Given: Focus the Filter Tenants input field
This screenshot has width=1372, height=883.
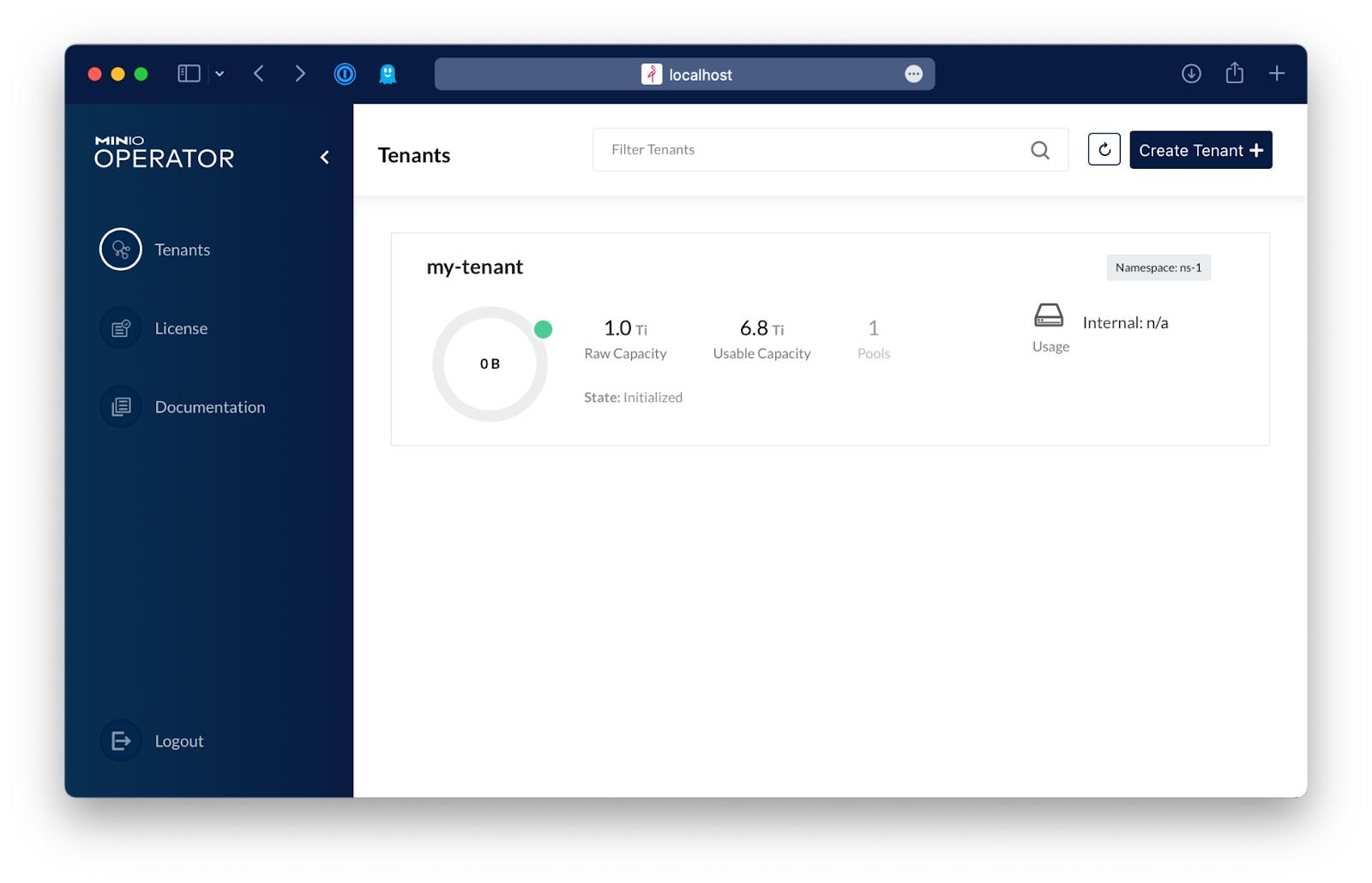Looking at the screenshot, I should pos(806,150).
